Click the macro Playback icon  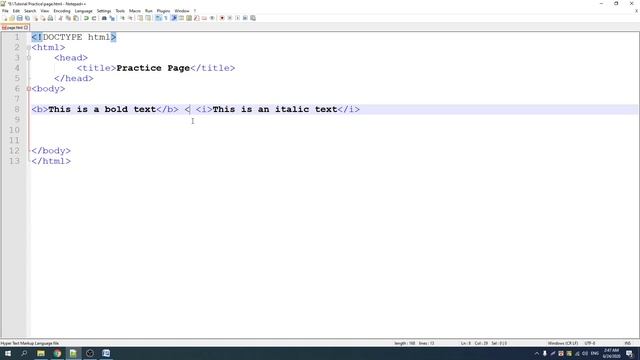[238, 18]
